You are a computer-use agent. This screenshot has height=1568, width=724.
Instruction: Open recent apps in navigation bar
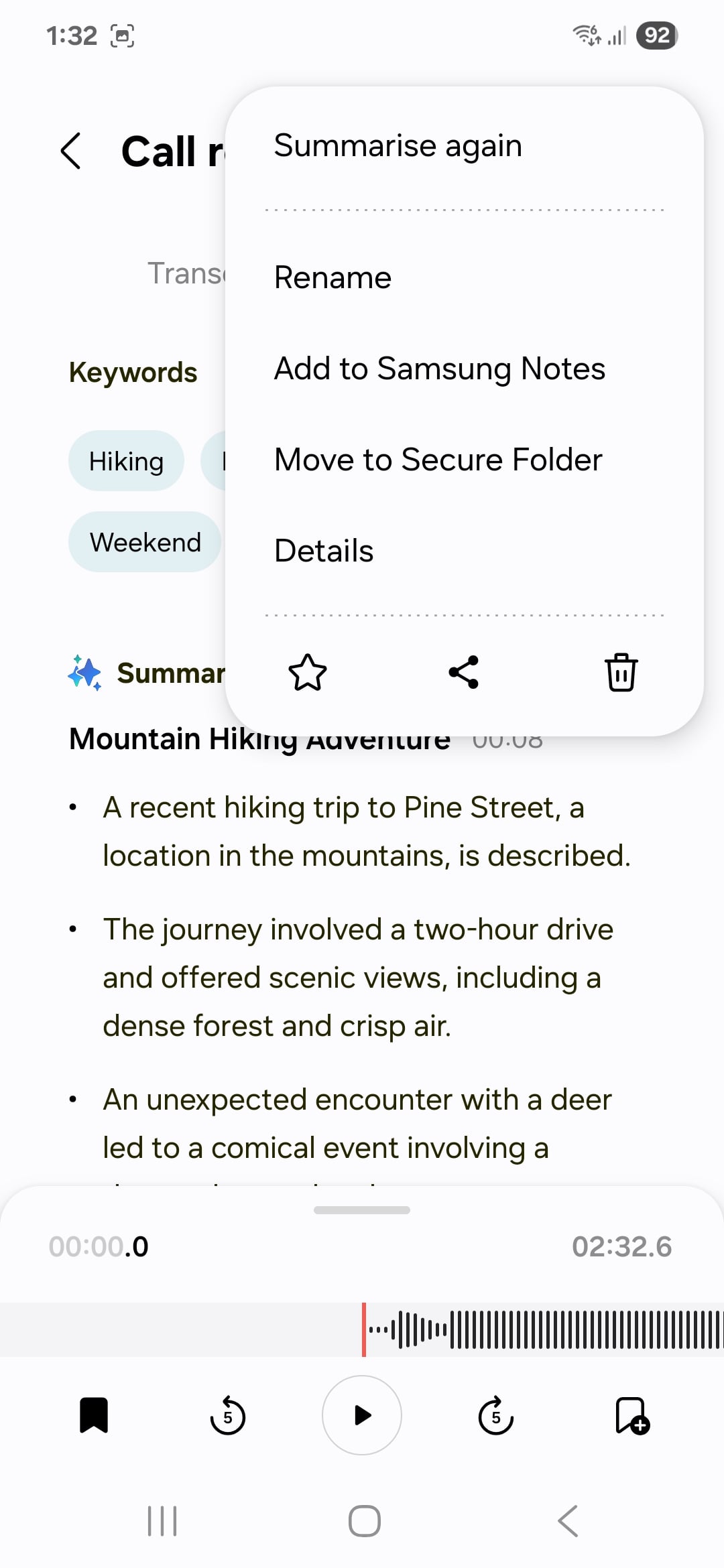coord(162,1520)
